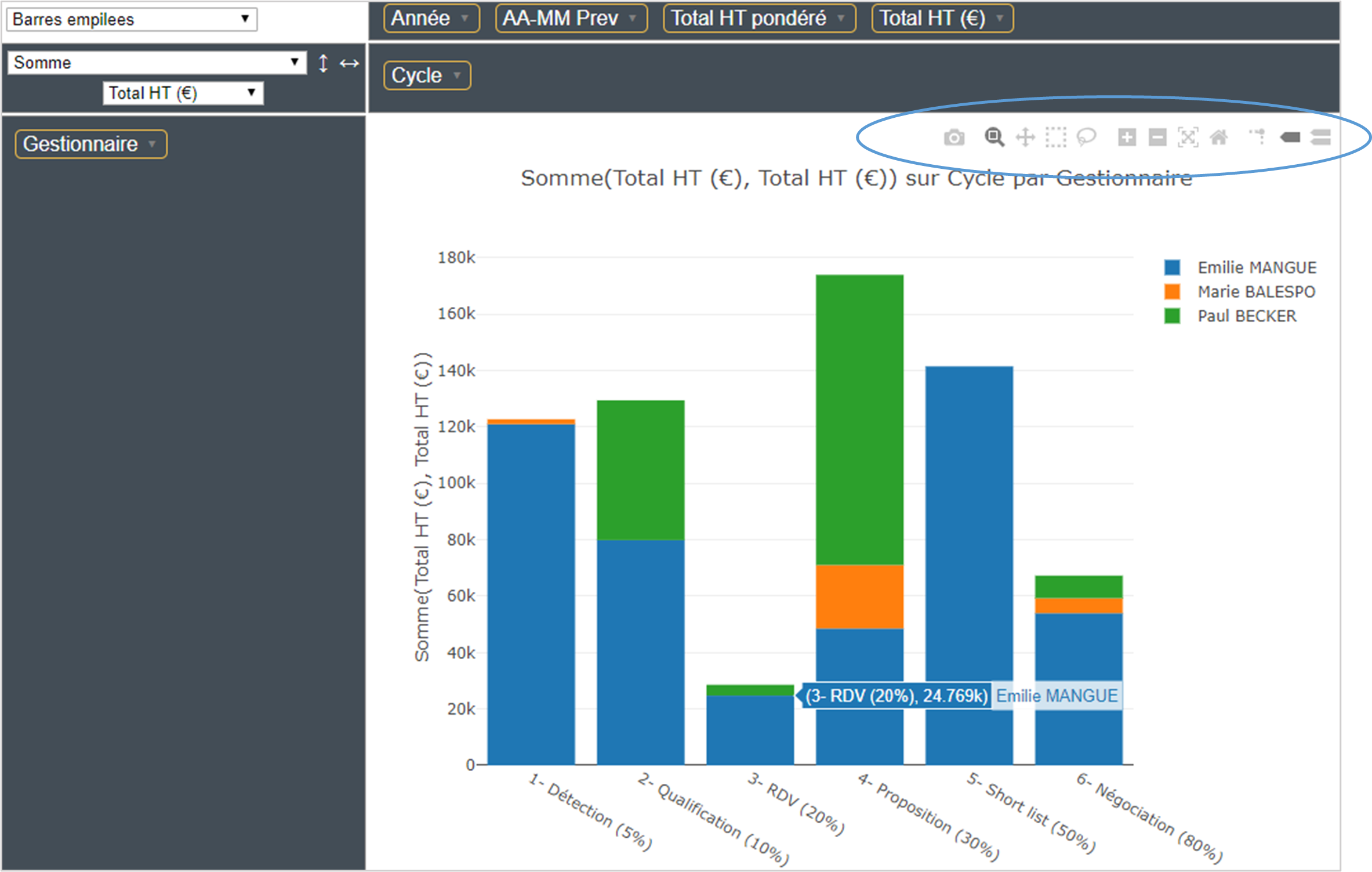
Task: Activate the Pan cross-arrows tool
Action: pos(1025,138)
